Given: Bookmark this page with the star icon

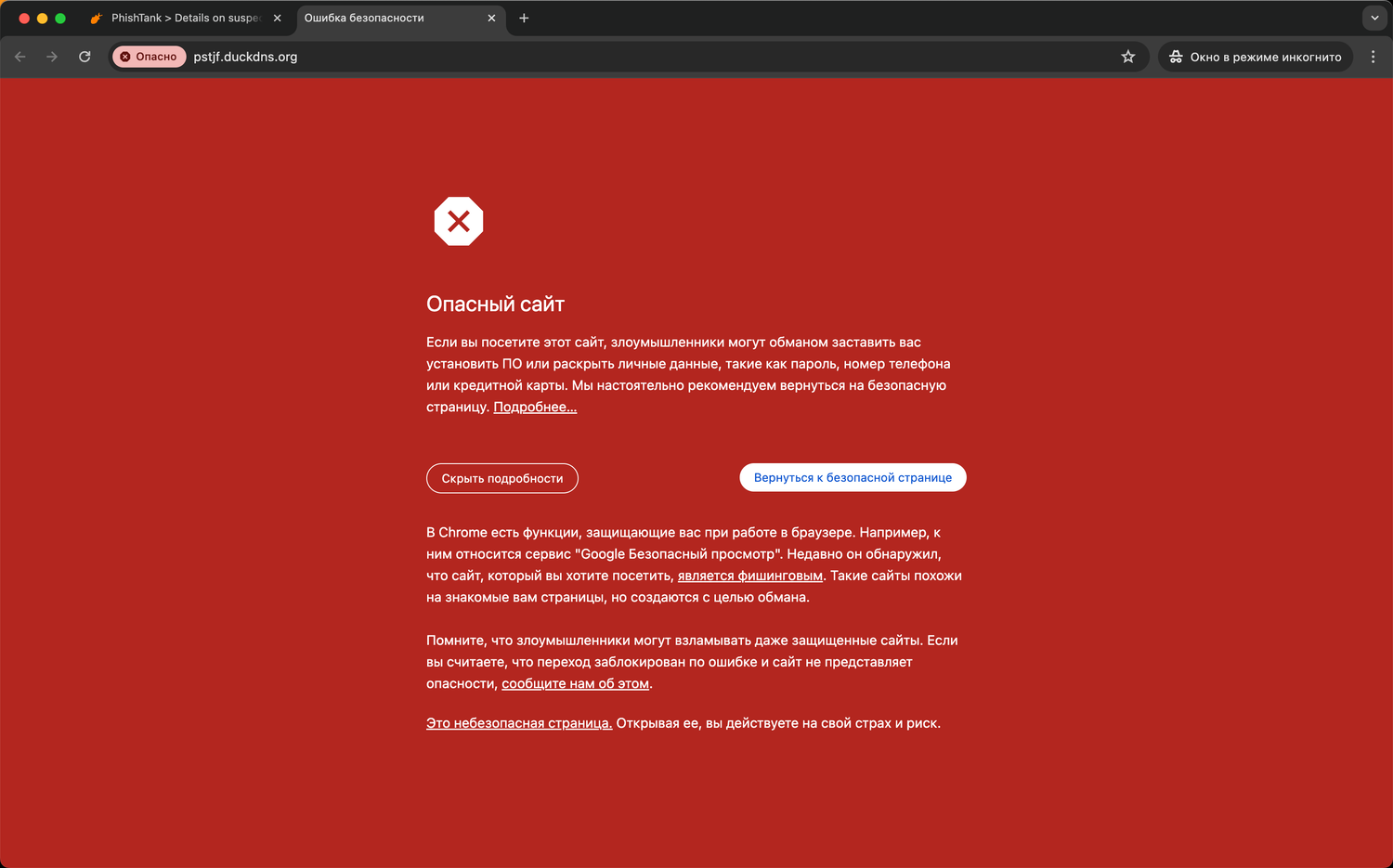Looking at the screenshot, I should pyautogui.click(x=1128, y=57).
